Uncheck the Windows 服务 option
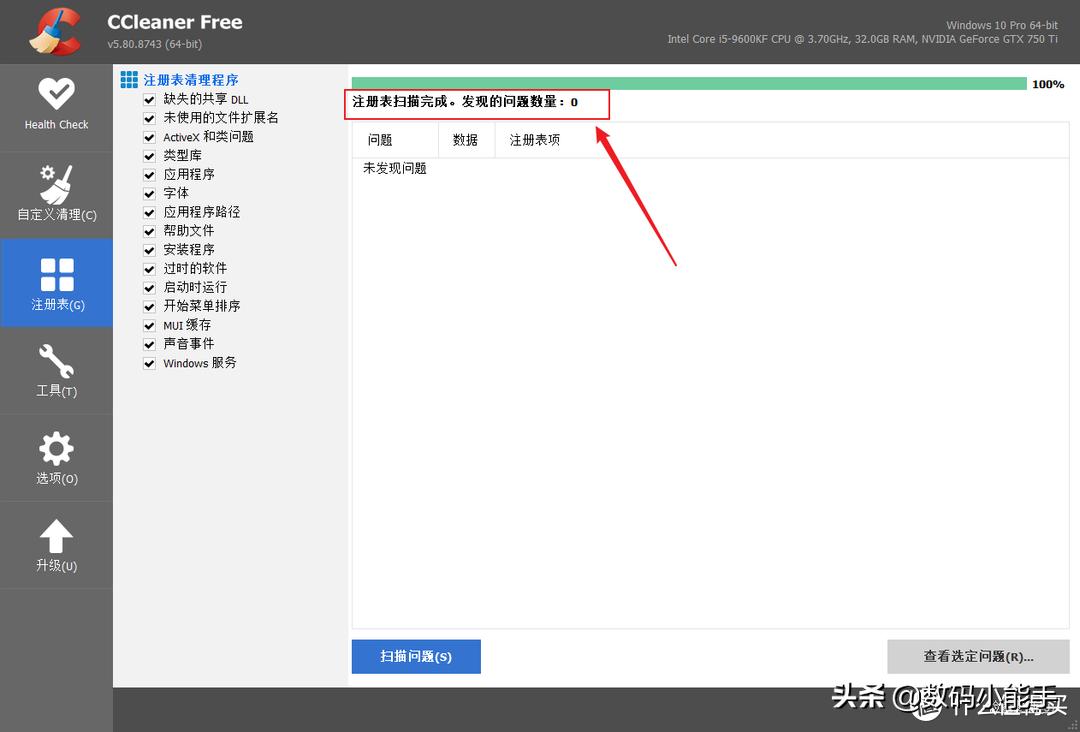This screenshot has width=1080, height=732. pyautogui.click(x=148, y=363)
